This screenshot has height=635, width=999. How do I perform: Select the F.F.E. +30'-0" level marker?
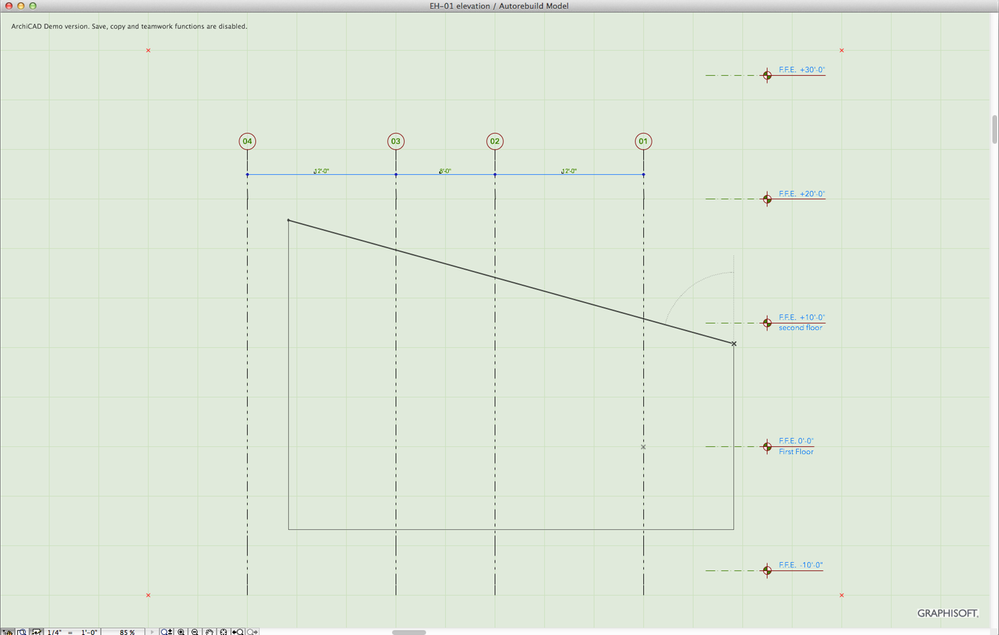click(767, 75)
